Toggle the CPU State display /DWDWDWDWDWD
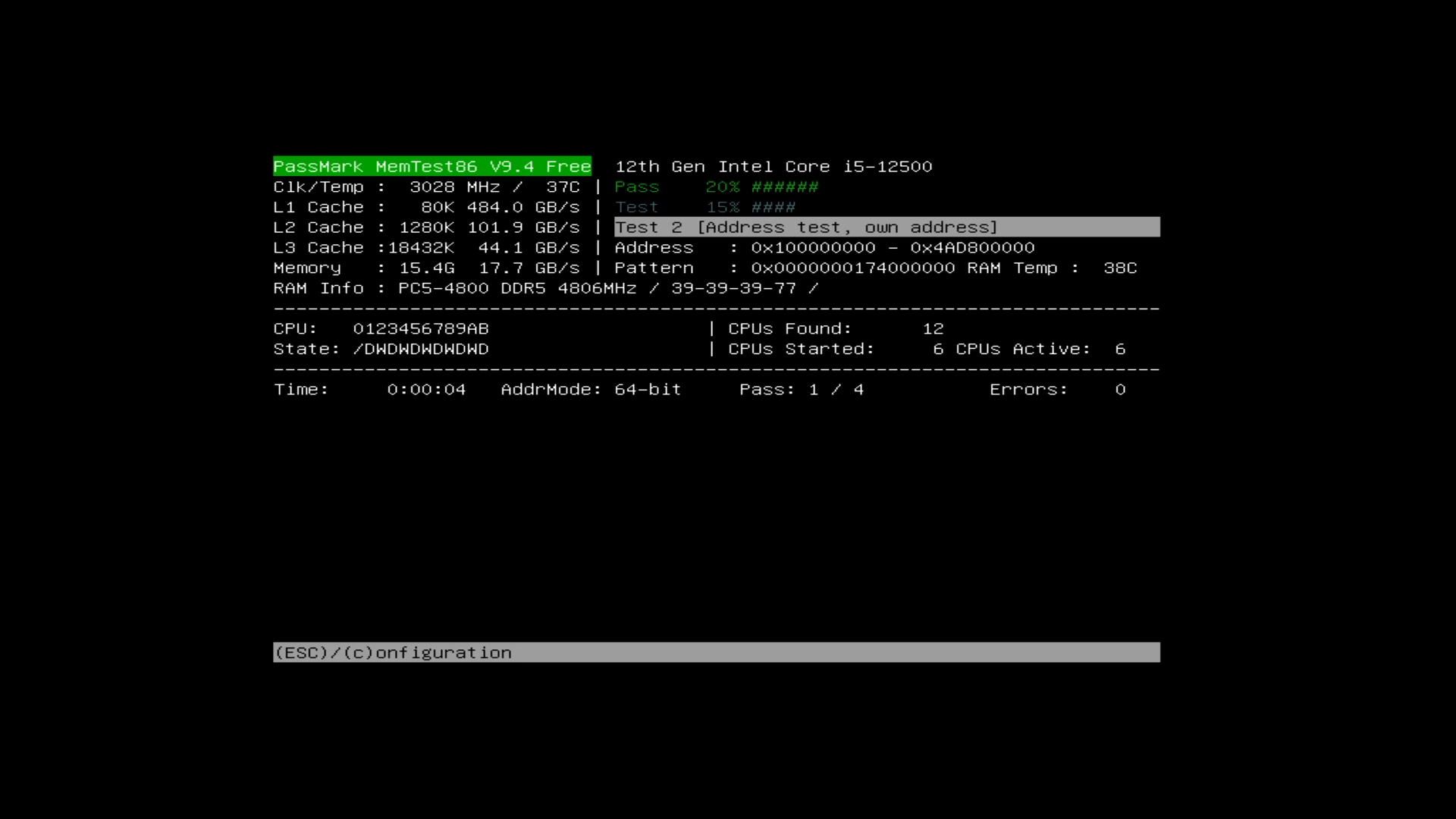This screenshot has height=819, width=1456. coord(381,349)
